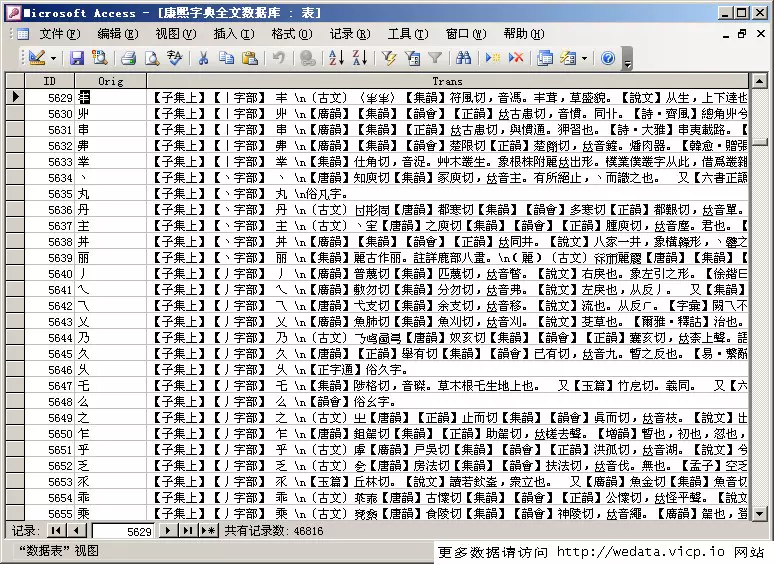Image resolution: width=774 pixels, height=564 pixels.
Task: Open the 帮助 menu
Action: pos(524,34)
